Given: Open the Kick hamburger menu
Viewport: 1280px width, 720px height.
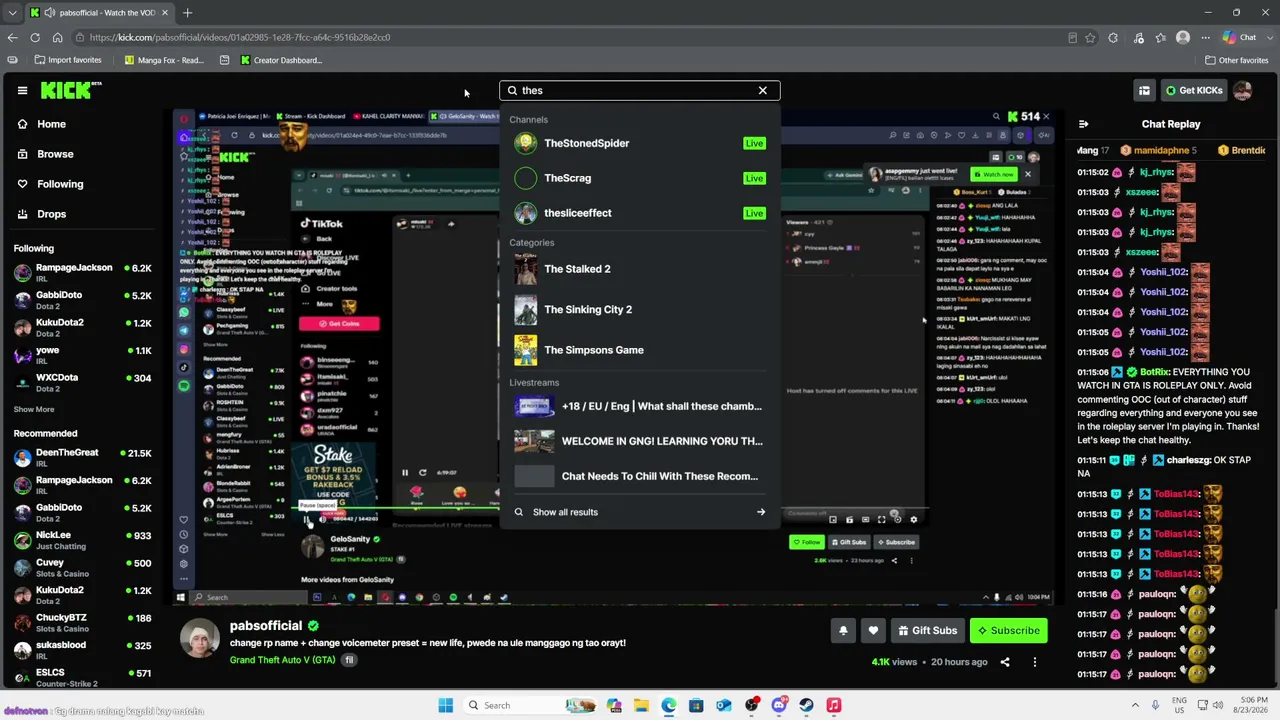Looking at the screenshot, I should 22,91.
